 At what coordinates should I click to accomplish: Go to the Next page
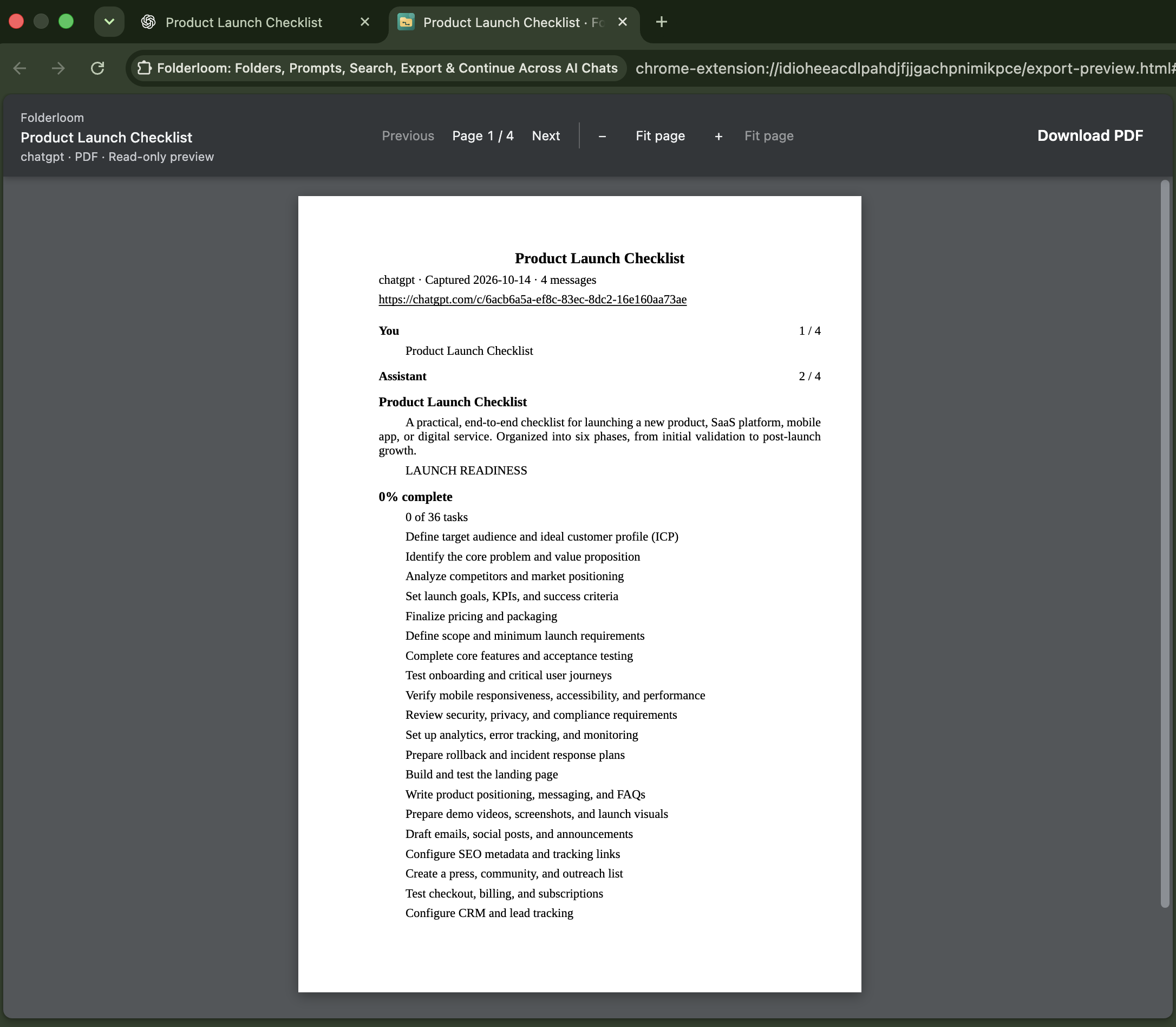546,136
